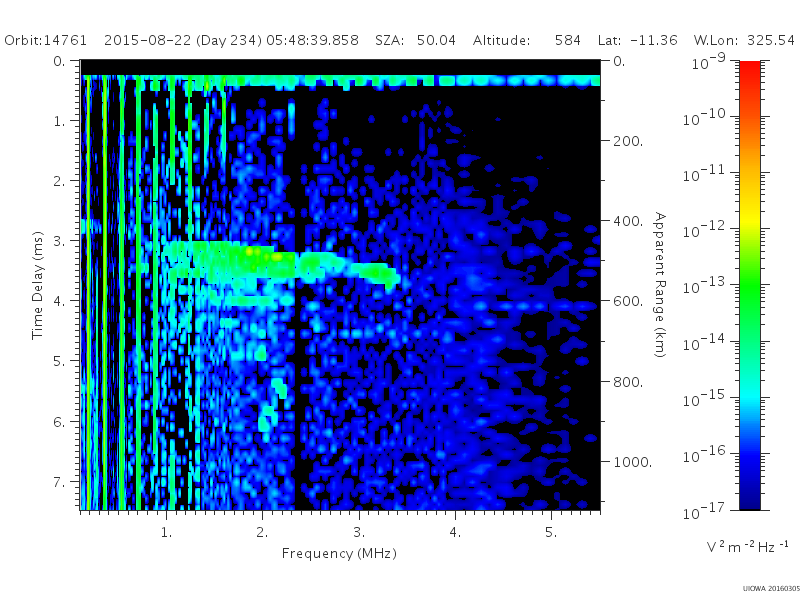Click the 10^-16 colorbar label
The height and width of the screenshot is (600, 800).
coord(705,455)
